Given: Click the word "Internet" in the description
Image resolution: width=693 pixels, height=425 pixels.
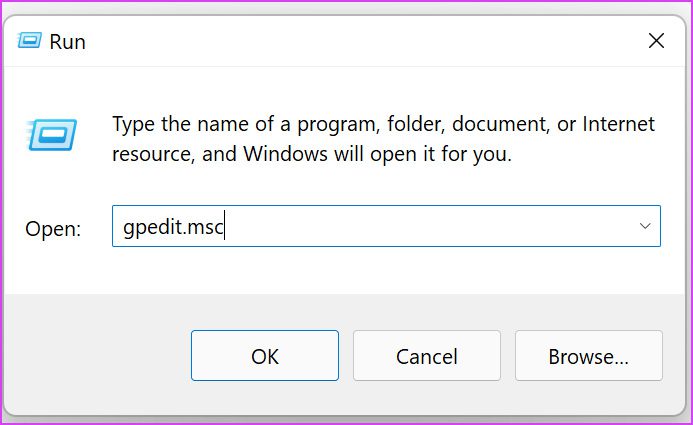Looking at the screenshot, I should (618, 124).
